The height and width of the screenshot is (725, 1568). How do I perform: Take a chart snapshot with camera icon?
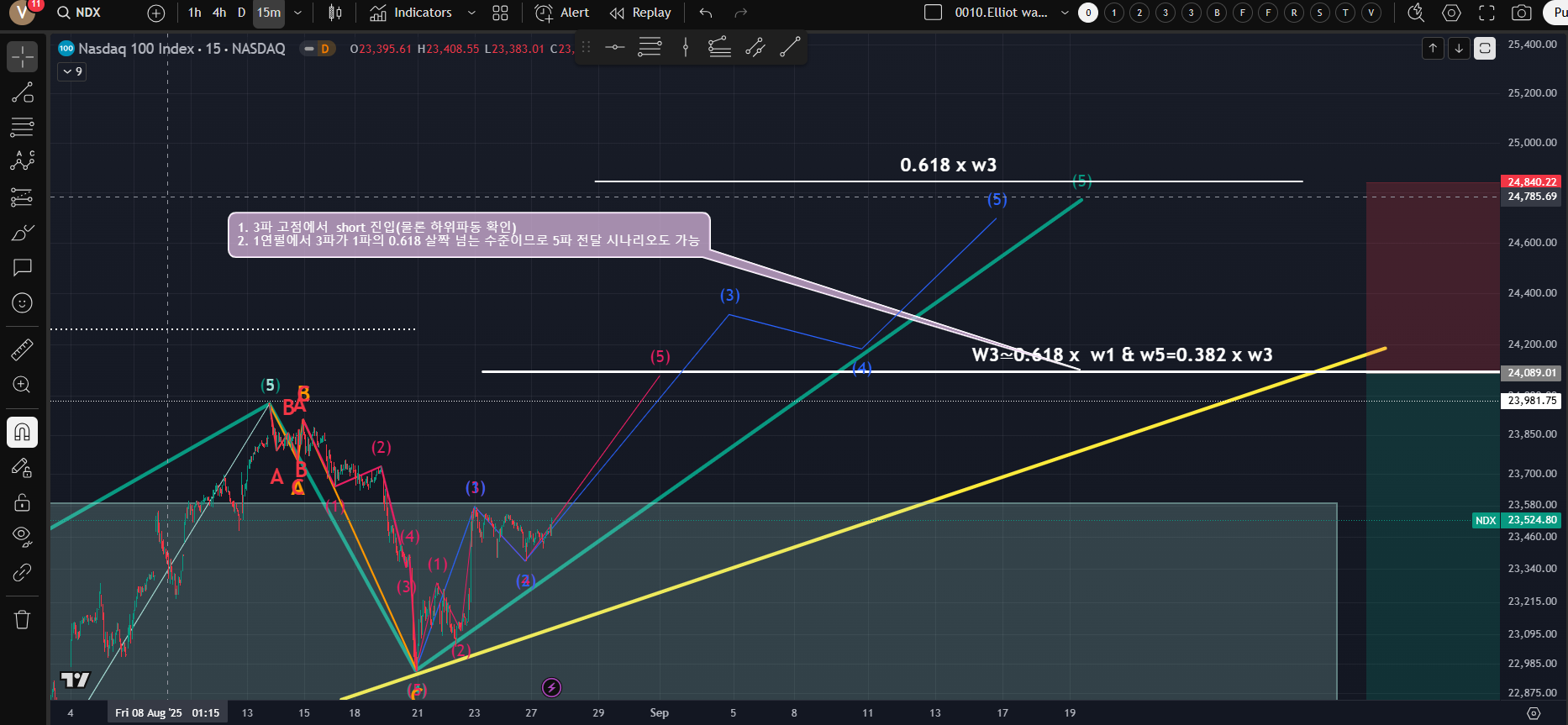1521,13
